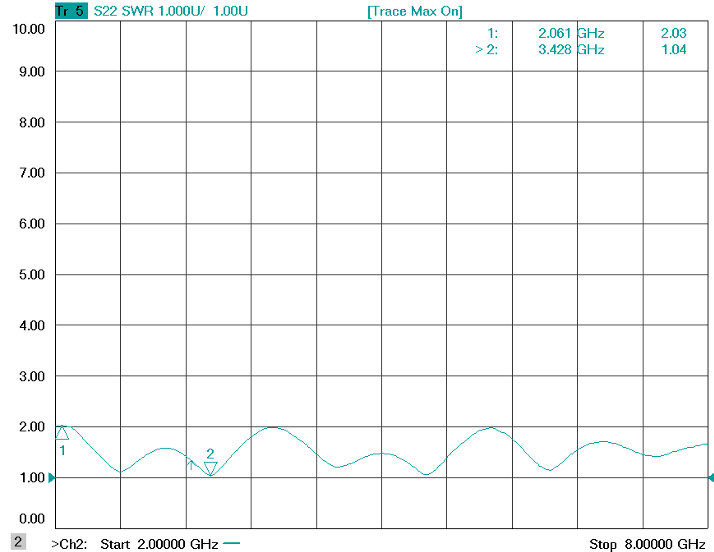Select the Tr 5 trace label

pos(71,11)
